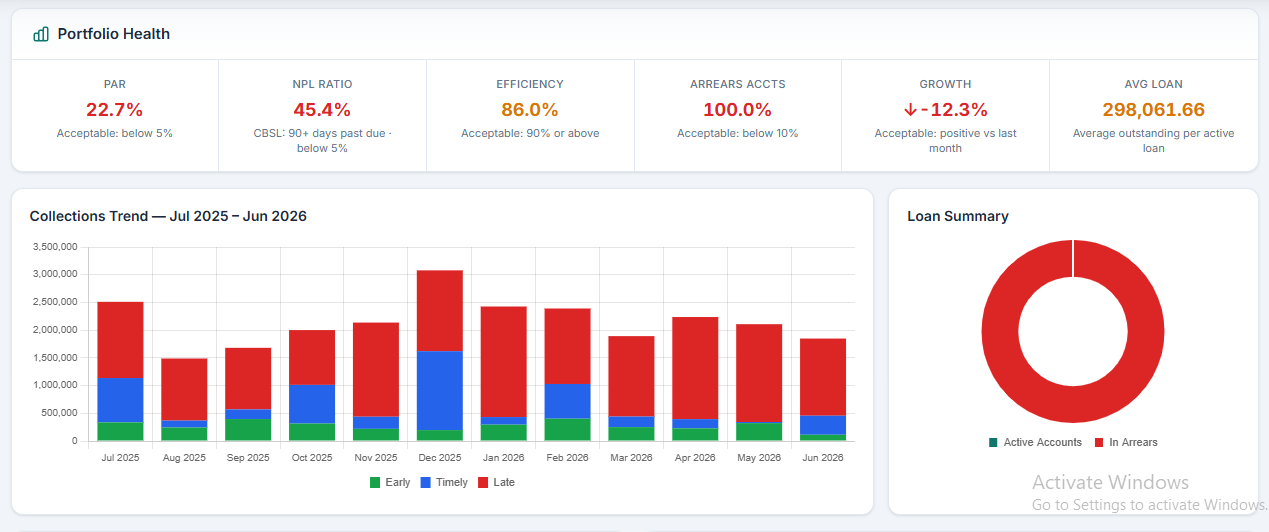Screen dimensions: 1269x532
Task: Click the Jun 2026 axis label
Action: (x=823, y=458)
